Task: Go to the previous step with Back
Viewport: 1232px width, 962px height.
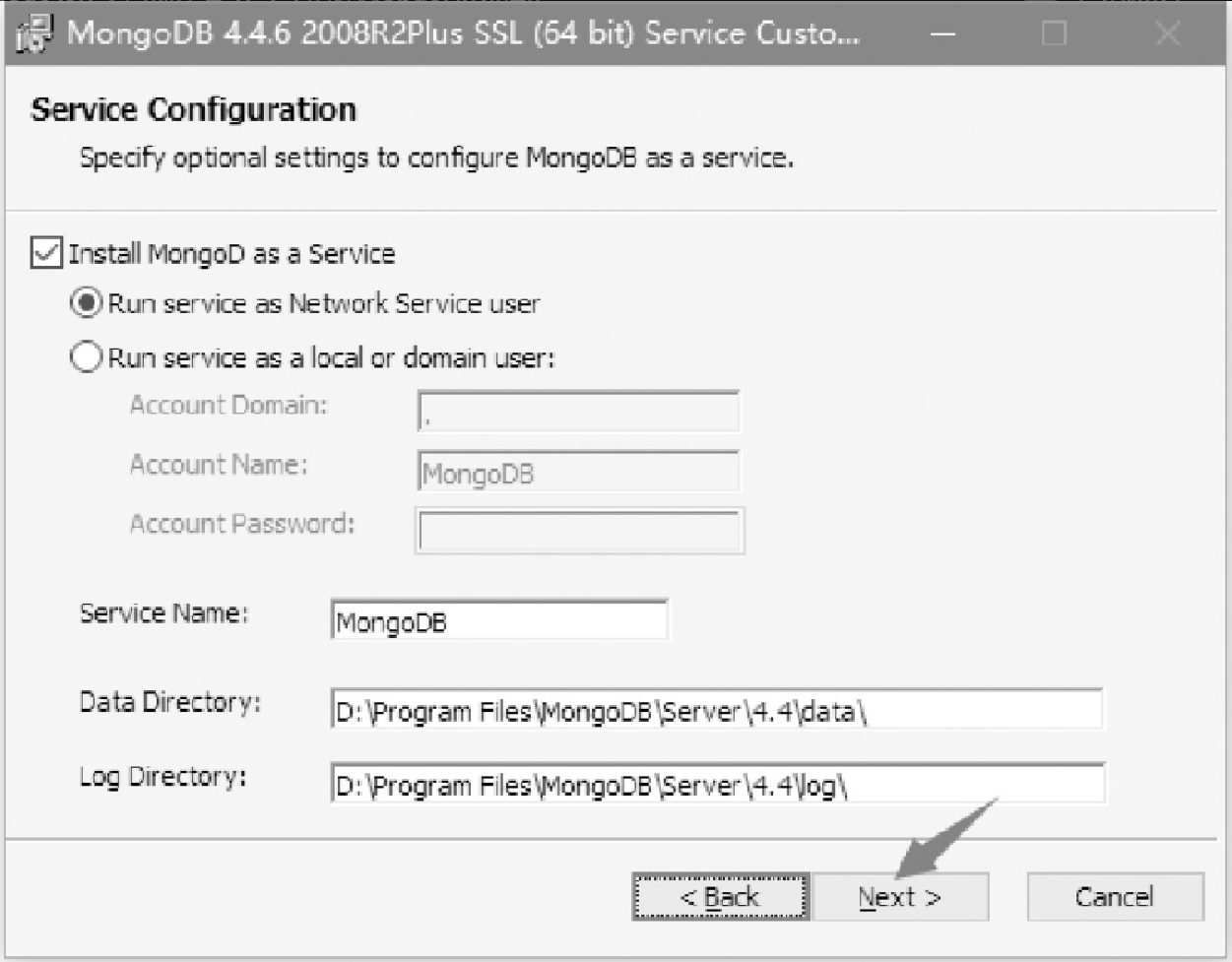Action: 720,897
